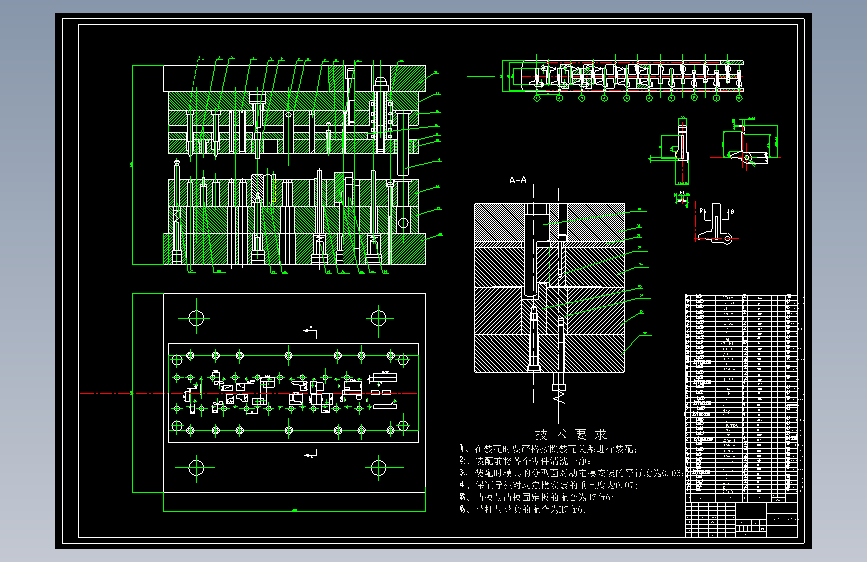Click the red horizontal centerline of plan view
Image resolution: width=867 pixels, height=562 pixels.
(x=249, y=393)
